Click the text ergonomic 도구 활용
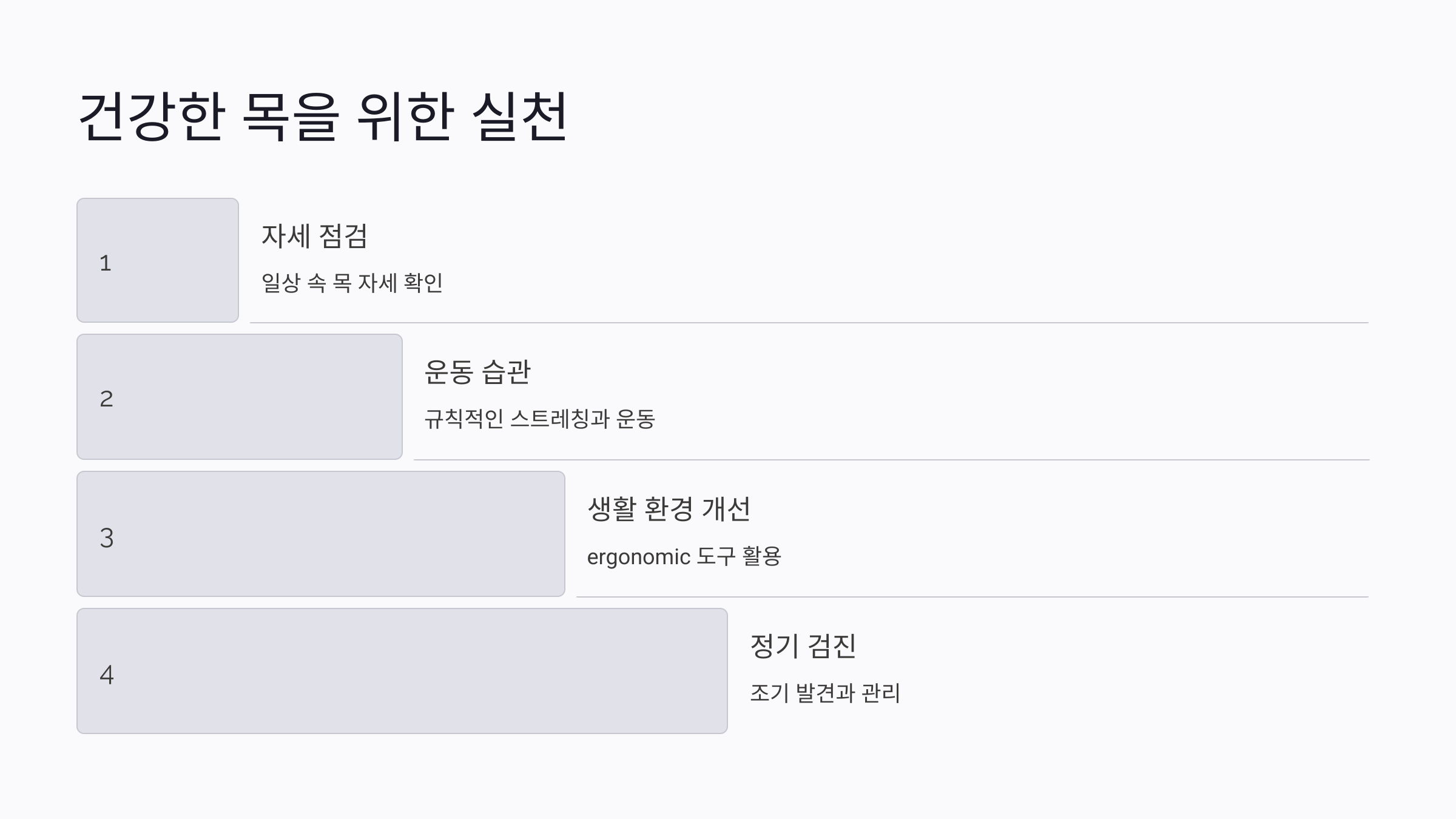Screen dimensions: 1456x819 coord(684,557)
